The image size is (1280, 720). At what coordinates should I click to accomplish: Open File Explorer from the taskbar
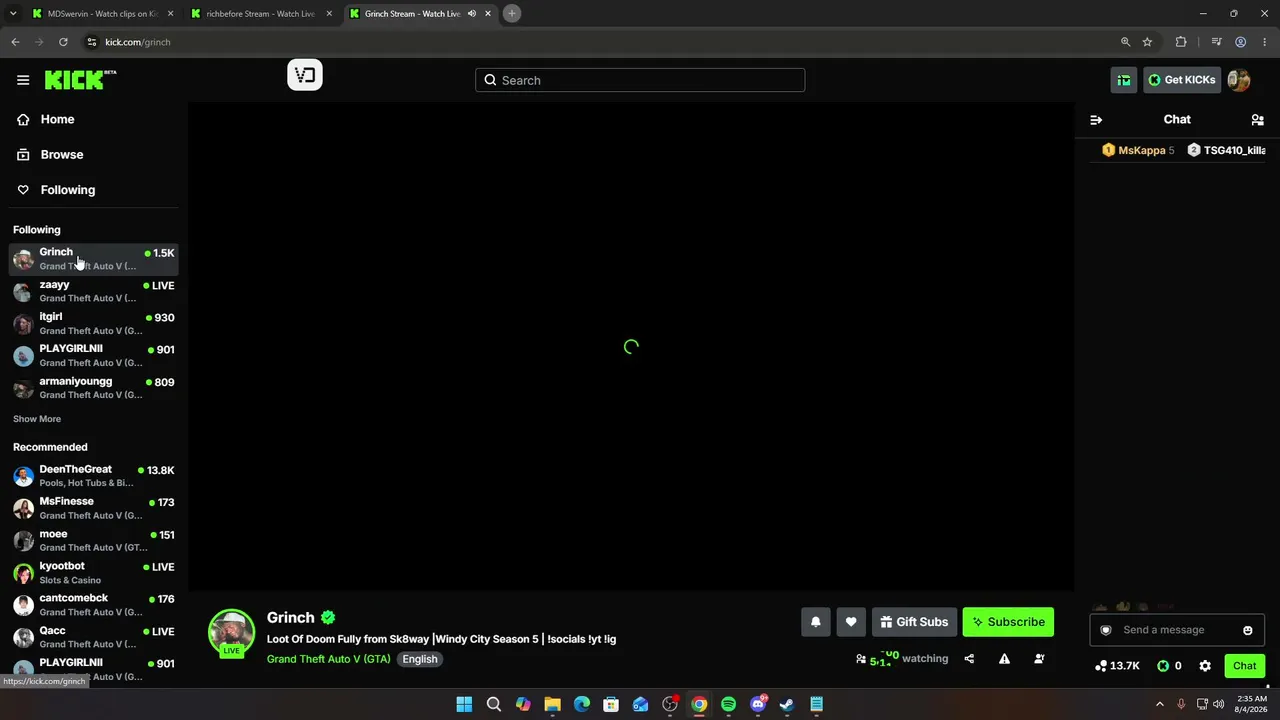click(552, 705)
